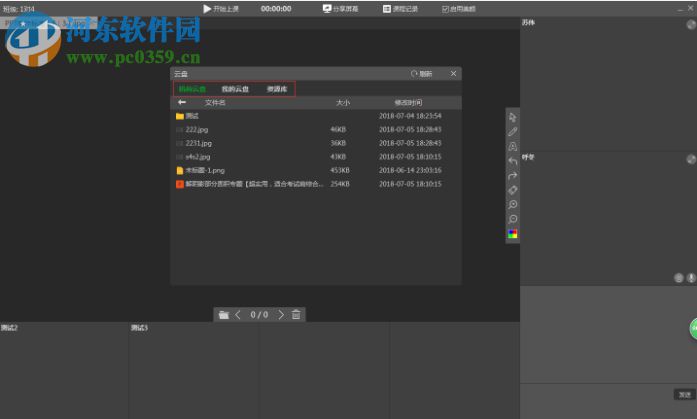Delete courseware with the trash icon
This screenshot has width=697, height=419.
pos(296,315)
